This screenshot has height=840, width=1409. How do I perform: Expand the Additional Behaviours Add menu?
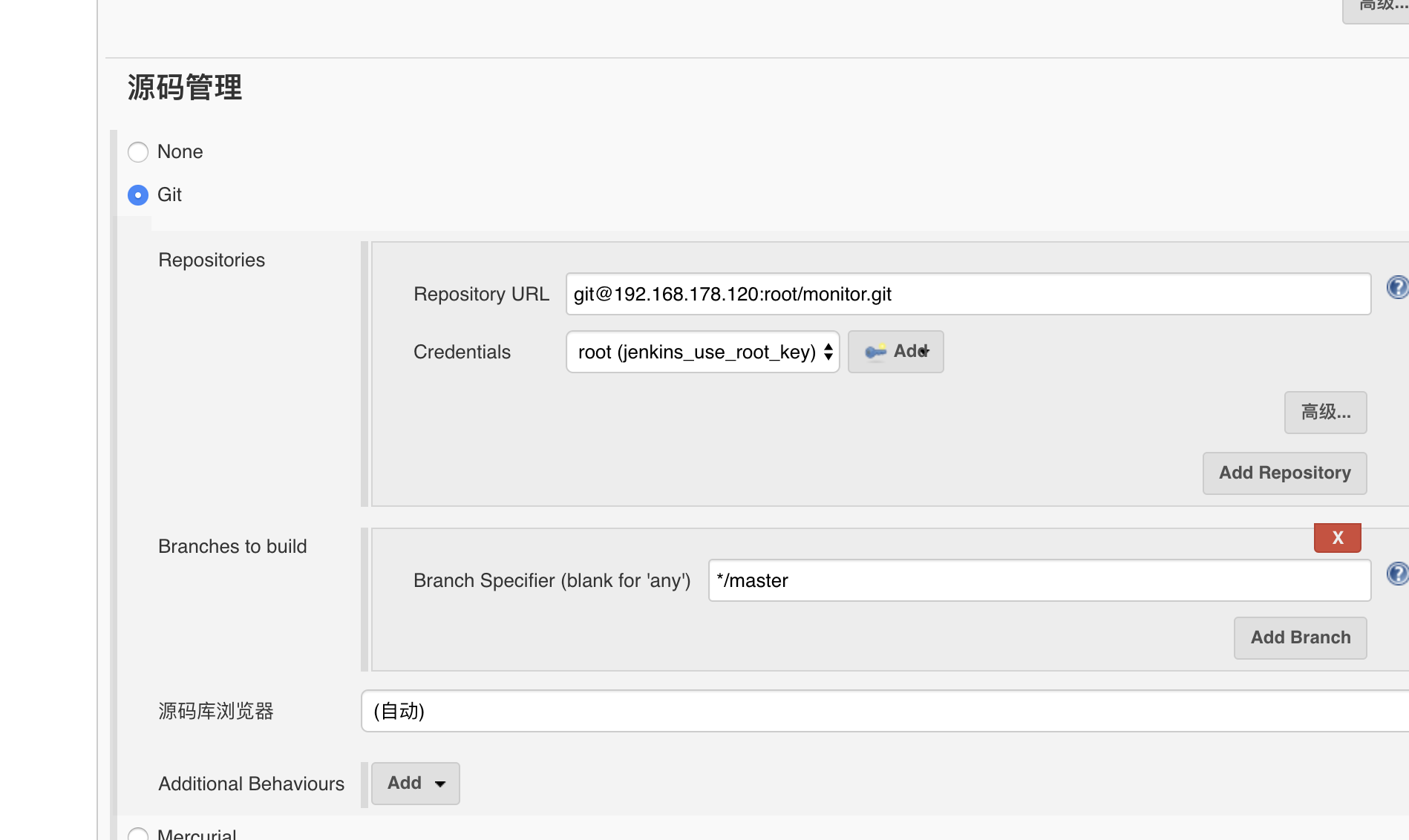[x=416, y=784]
